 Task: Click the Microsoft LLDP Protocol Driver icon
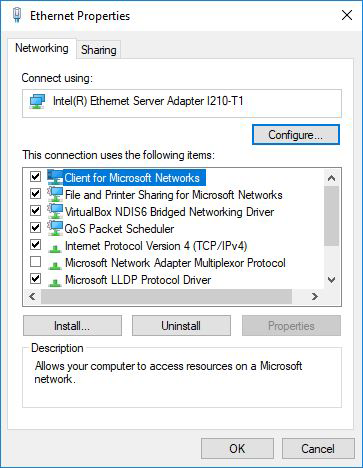point(55,282)
